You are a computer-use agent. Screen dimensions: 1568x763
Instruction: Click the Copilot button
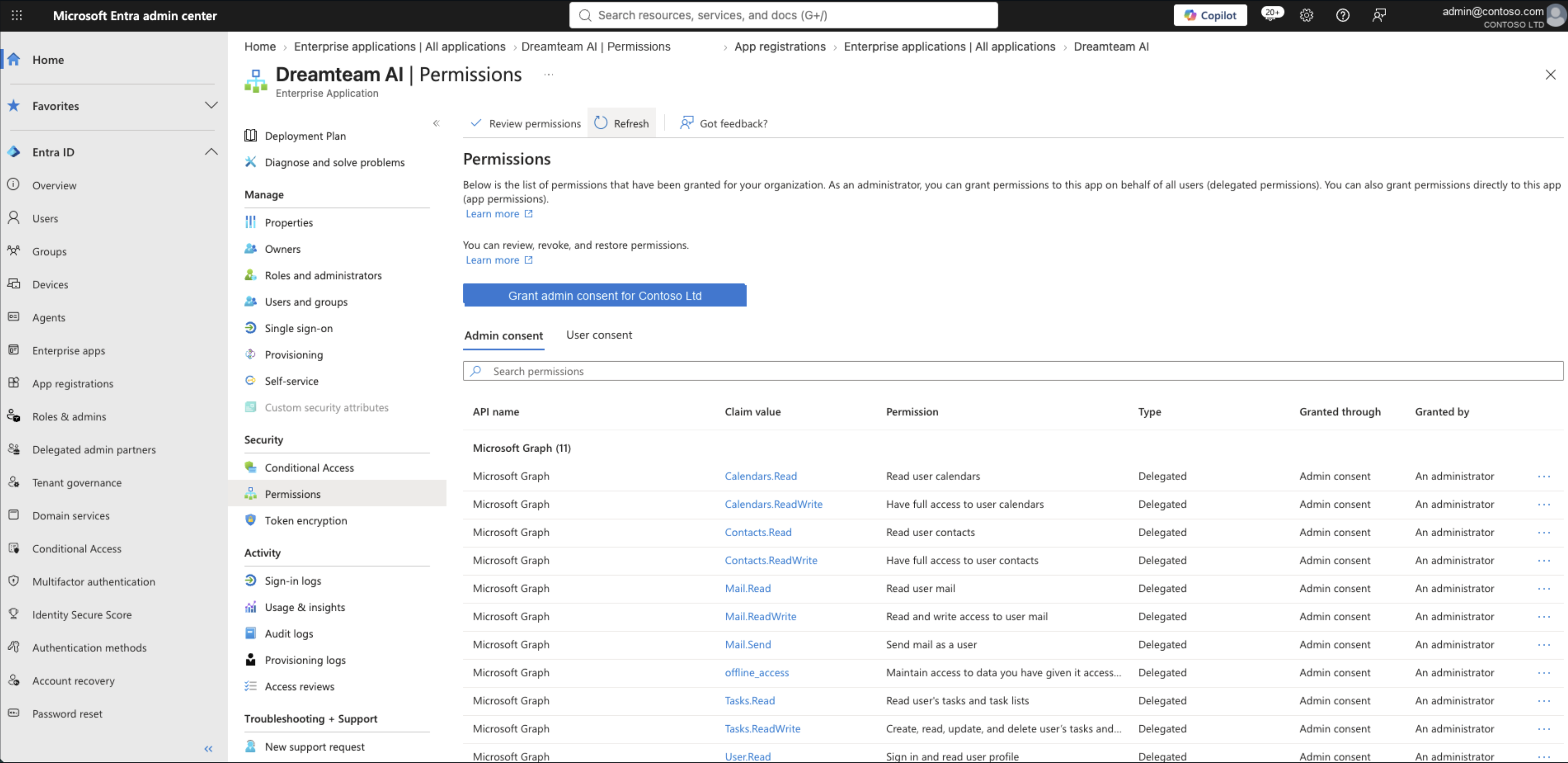coord(1210,15)
